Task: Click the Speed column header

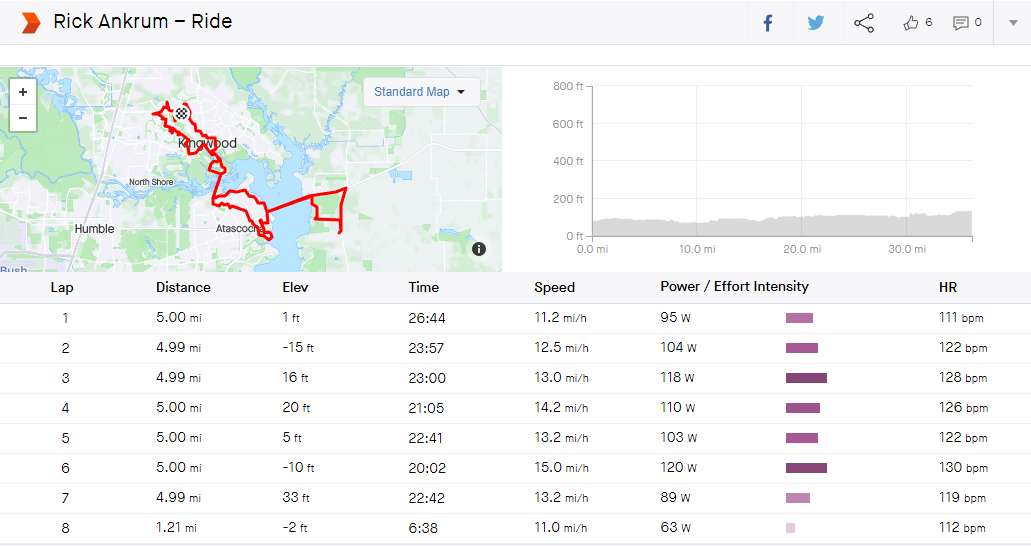Action: click(x=554, y=287)
